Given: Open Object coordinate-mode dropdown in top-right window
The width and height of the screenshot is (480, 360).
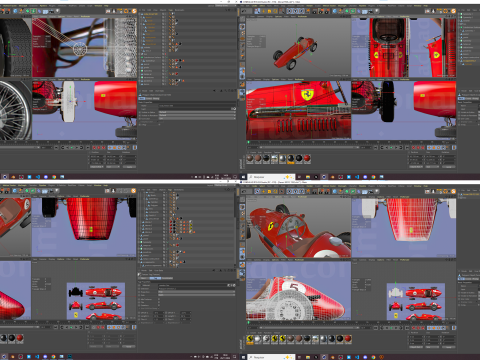Looking at the screenshot, I should (x=416, y=167).
